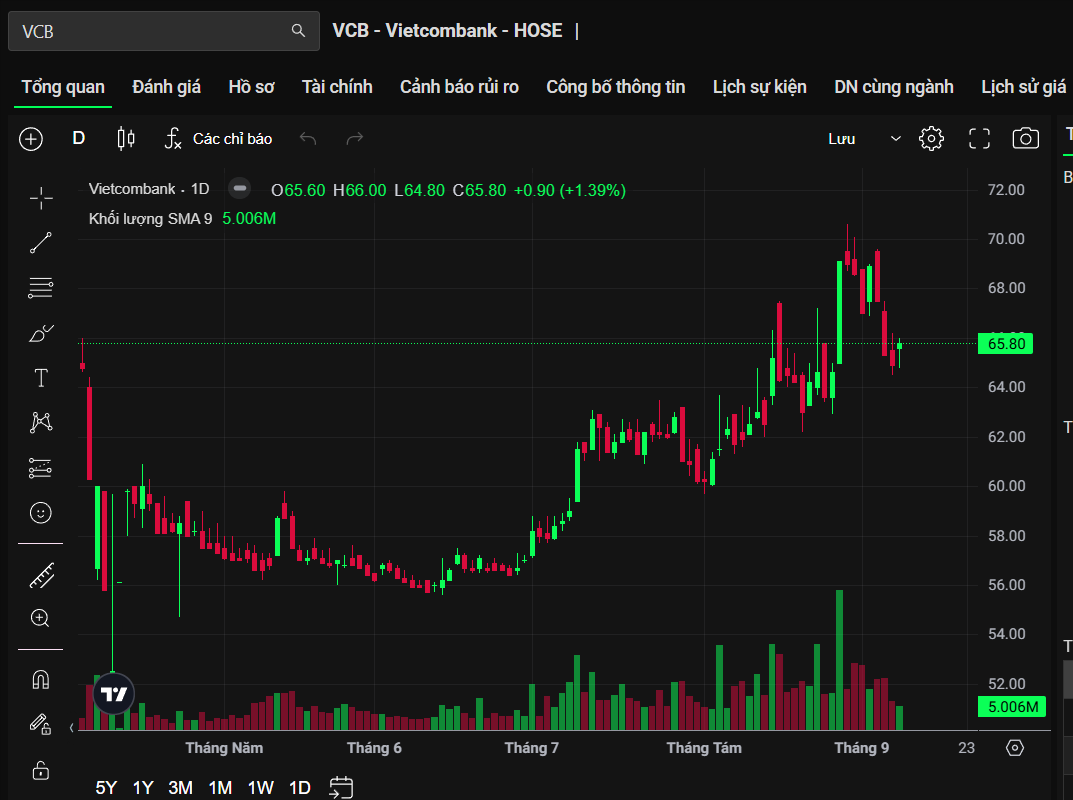This screenshot has height=800, width=1073.
Task: Open the go to date calendar icon
Action: 341,787
